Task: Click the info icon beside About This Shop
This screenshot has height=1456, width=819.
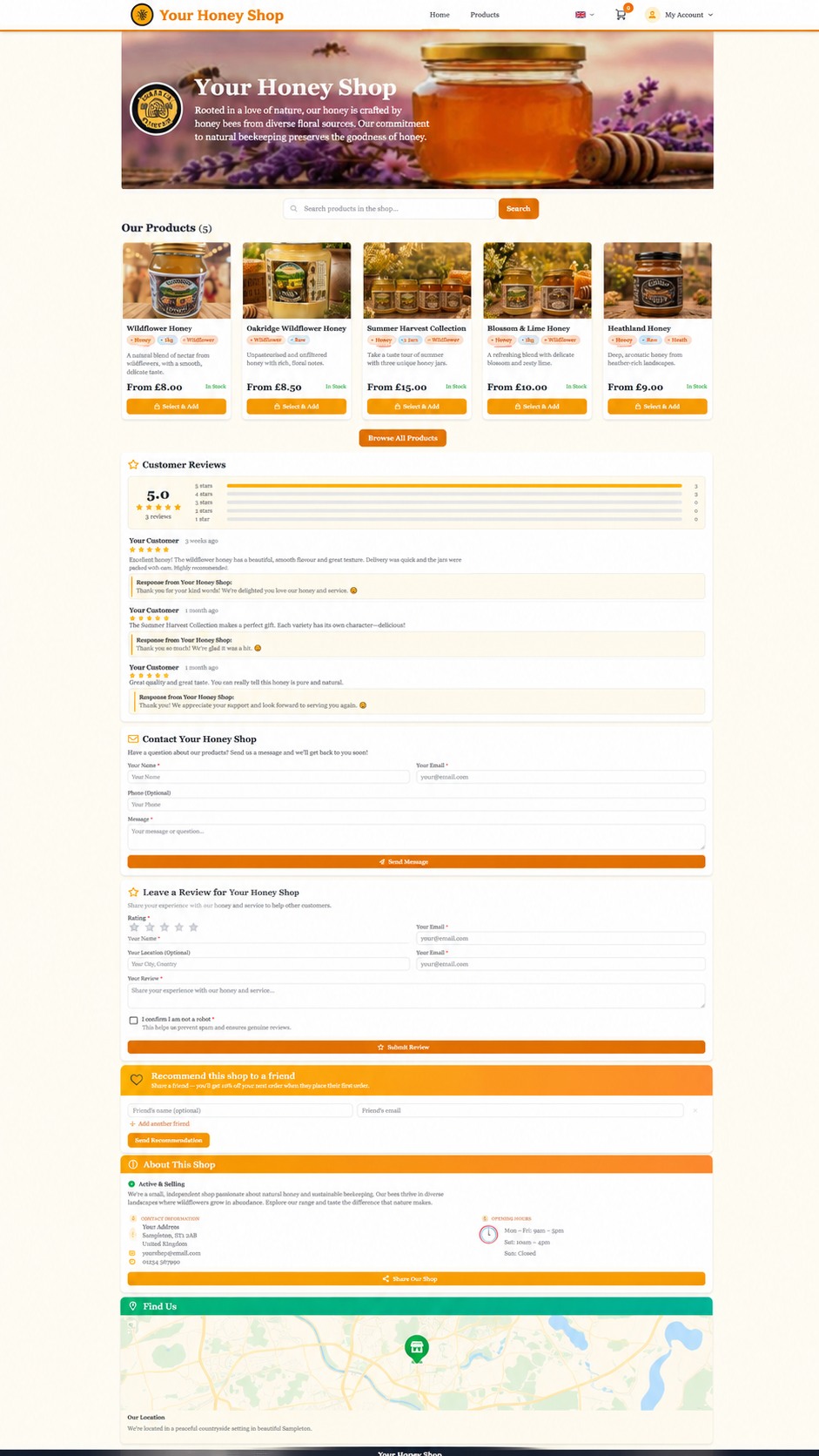Action: click(x=133, y=1164)
